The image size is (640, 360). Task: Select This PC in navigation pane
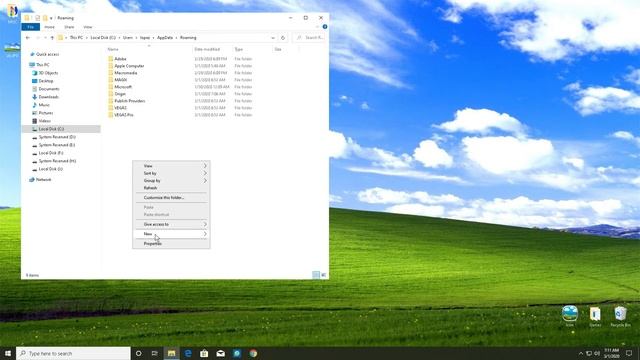pos(42,65)
